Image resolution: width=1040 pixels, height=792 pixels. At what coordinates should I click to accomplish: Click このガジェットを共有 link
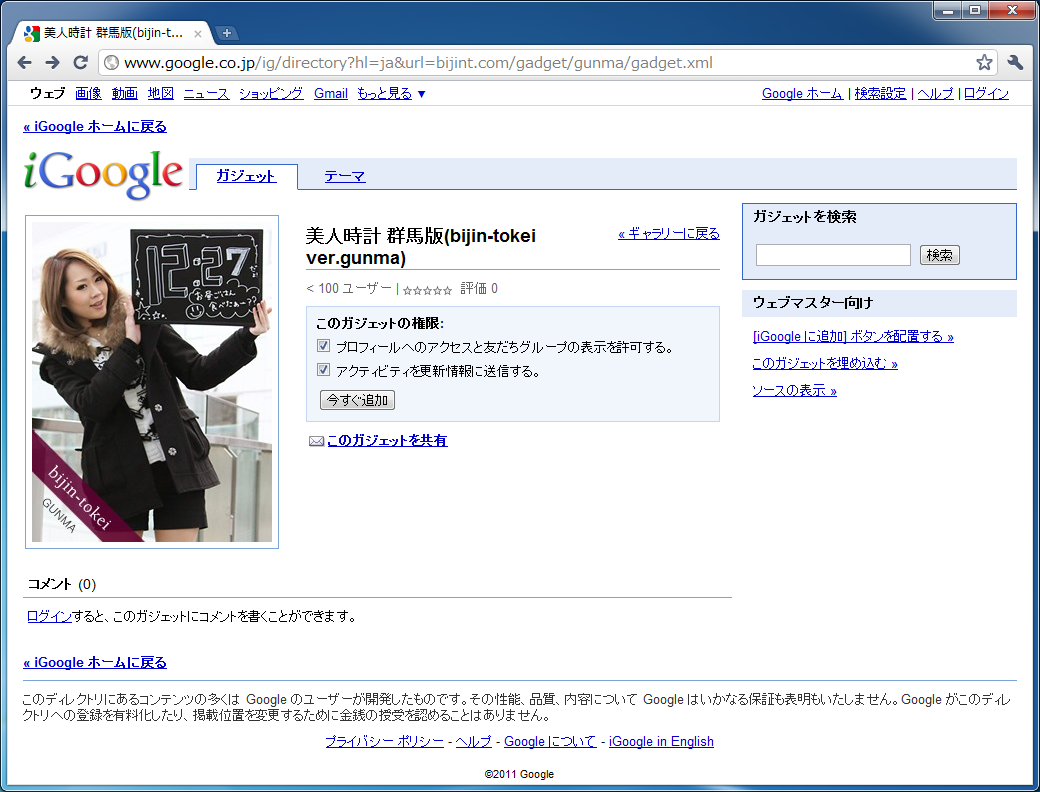(x=387, y=440)
